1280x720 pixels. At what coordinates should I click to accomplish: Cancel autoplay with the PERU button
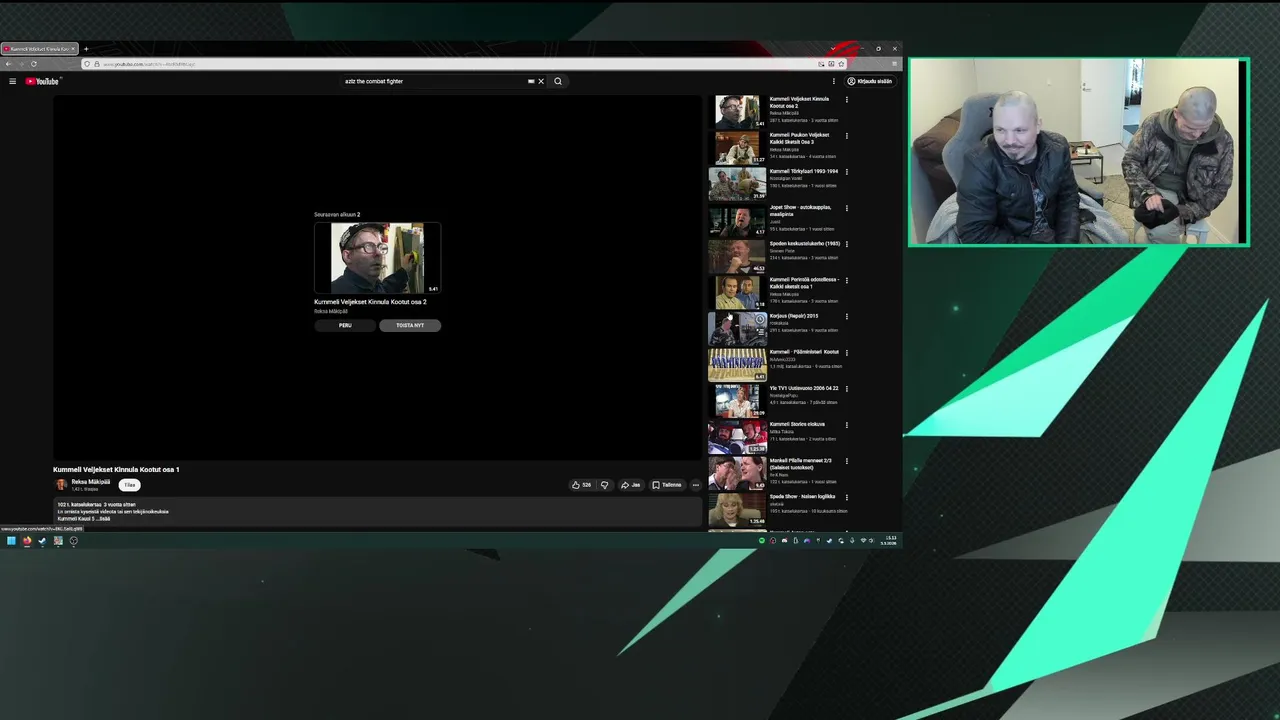tap(345, 325)
